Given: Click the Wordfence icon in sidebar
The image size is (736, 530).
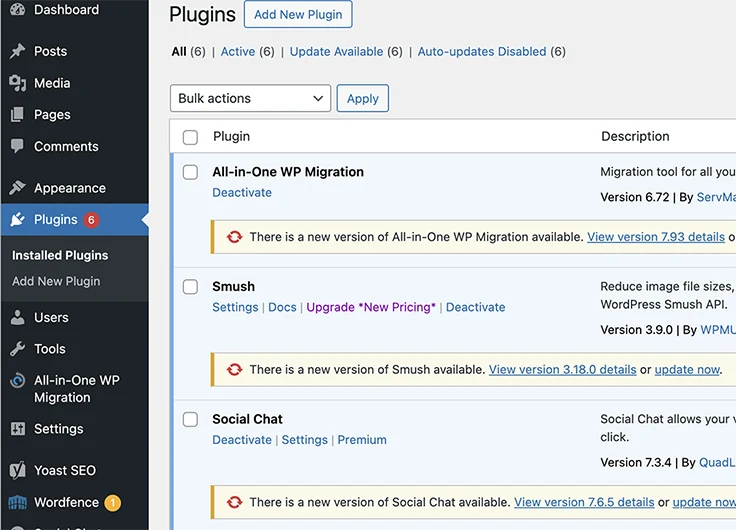Looking at the screenshot, I should (x=18, y=502).
